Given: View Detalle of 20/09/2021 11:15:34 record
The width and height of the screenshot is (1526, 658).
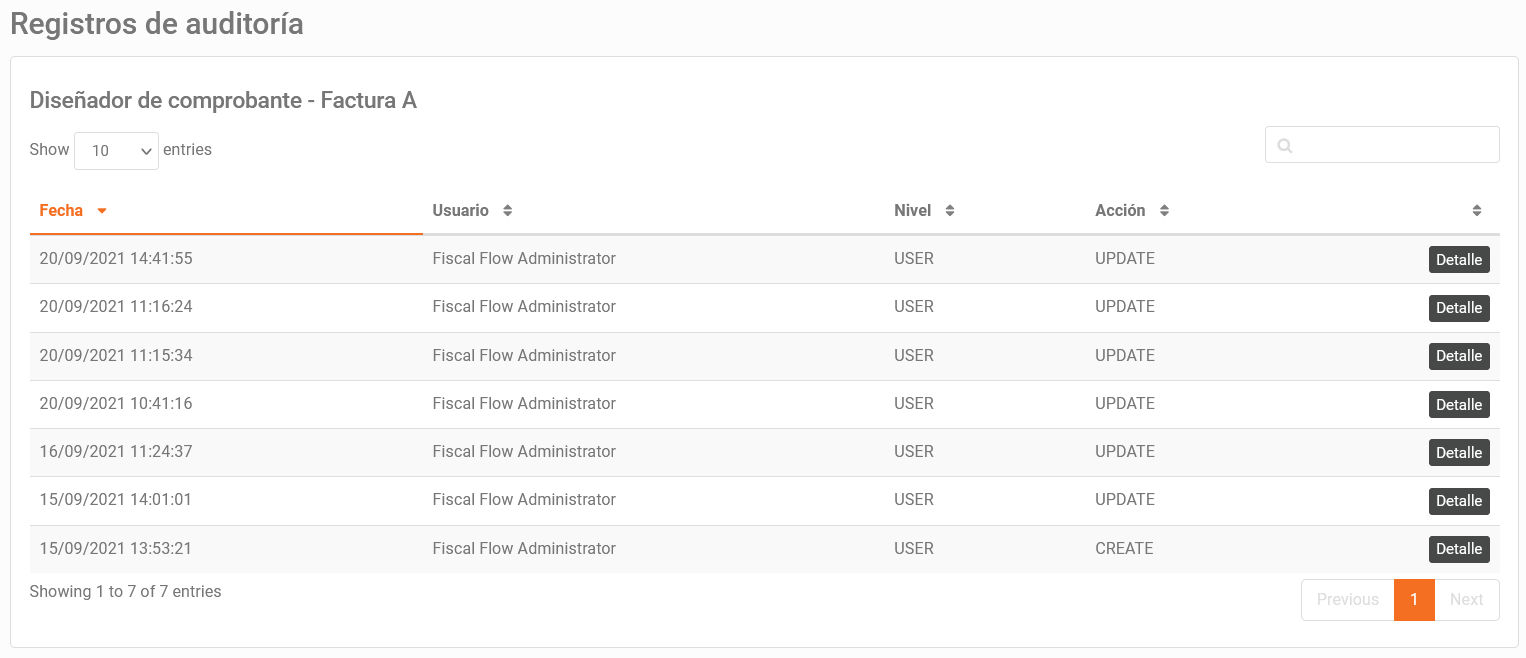Looking at the screenshot, I should tap(1459, 356).
